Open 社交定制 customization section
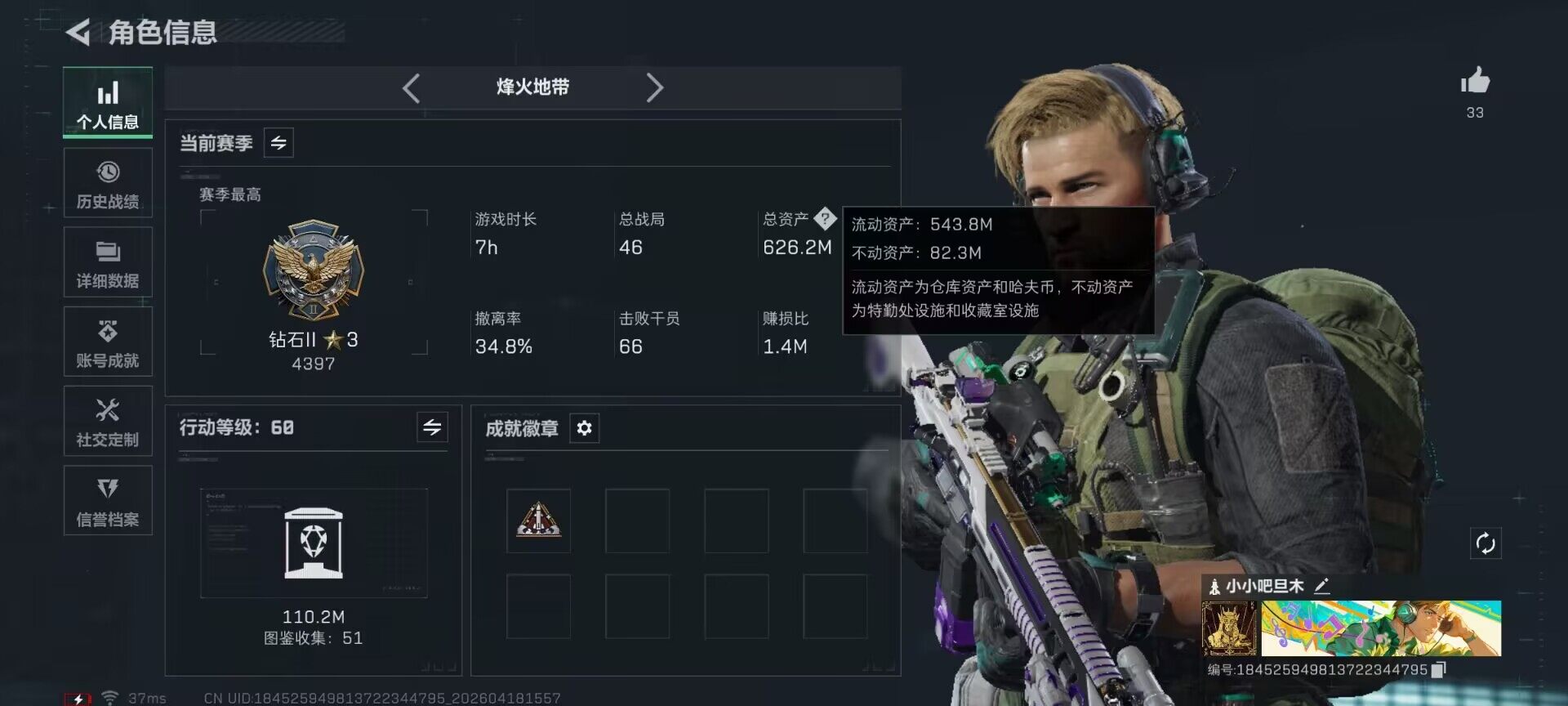The height and width of the screenshot is (706, 1568). pos(108,421)
